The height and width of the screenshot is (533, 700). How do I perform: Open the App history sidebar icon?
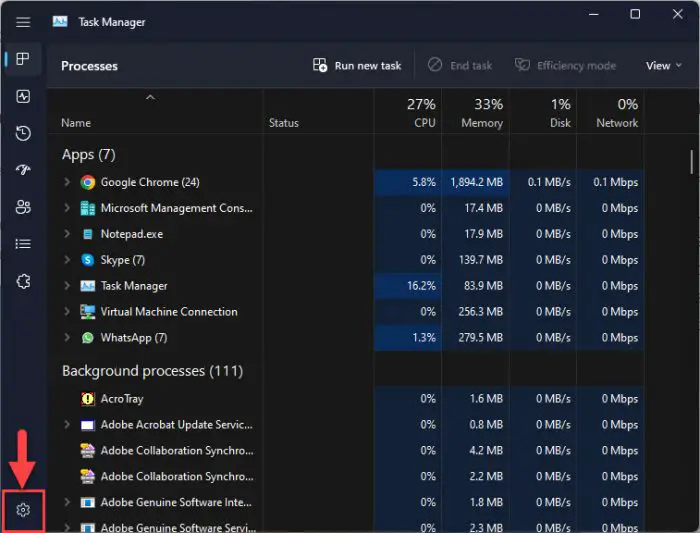tap(23, 133)
